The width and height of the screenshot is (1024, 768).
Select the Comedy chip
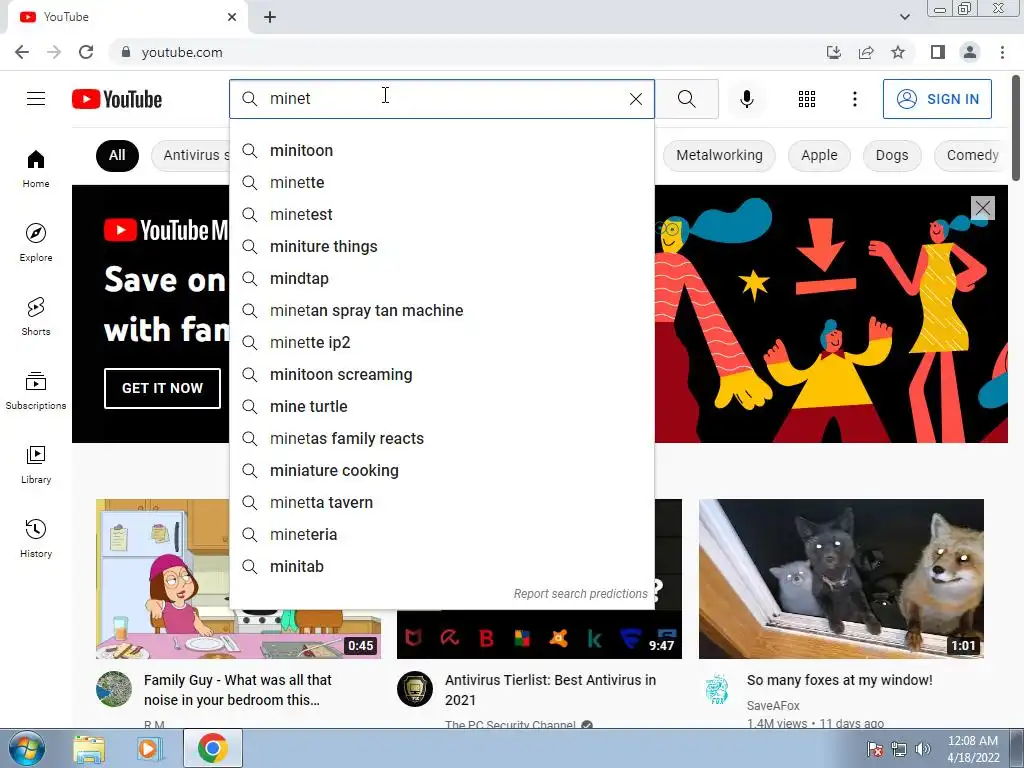pyautogui.click(x=972, y=155)
